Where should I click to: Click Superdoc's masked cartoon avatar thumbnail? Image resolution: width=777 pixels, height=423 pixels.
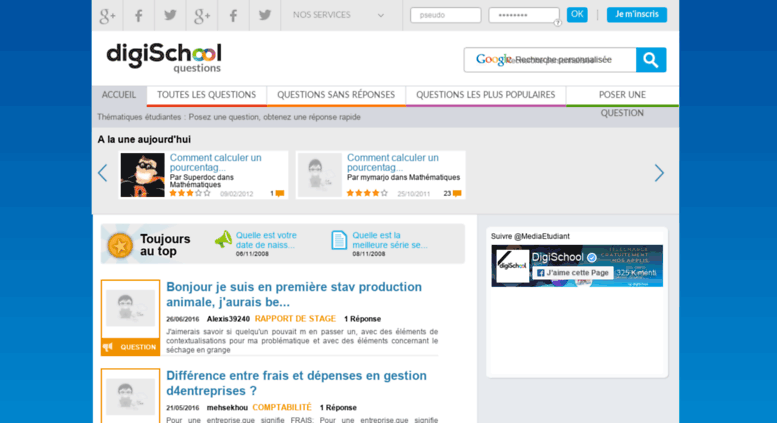pos(143,175)
